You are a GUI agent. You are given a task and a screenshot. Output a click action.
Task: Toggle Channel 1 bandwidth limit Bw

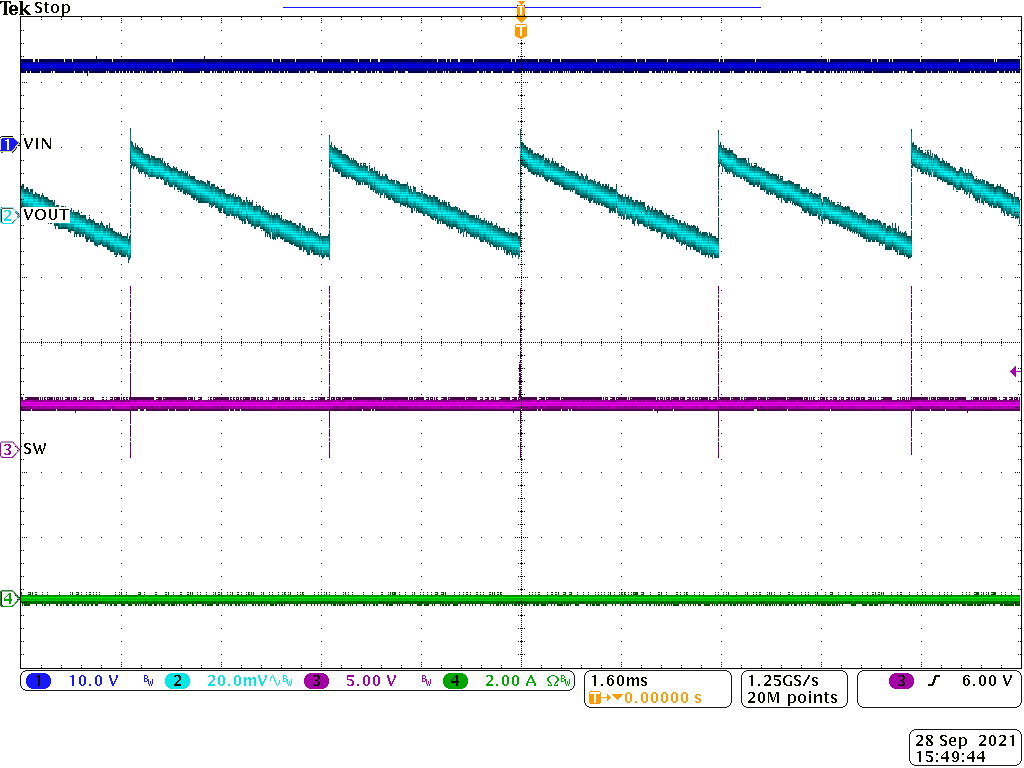click(146, 681)
